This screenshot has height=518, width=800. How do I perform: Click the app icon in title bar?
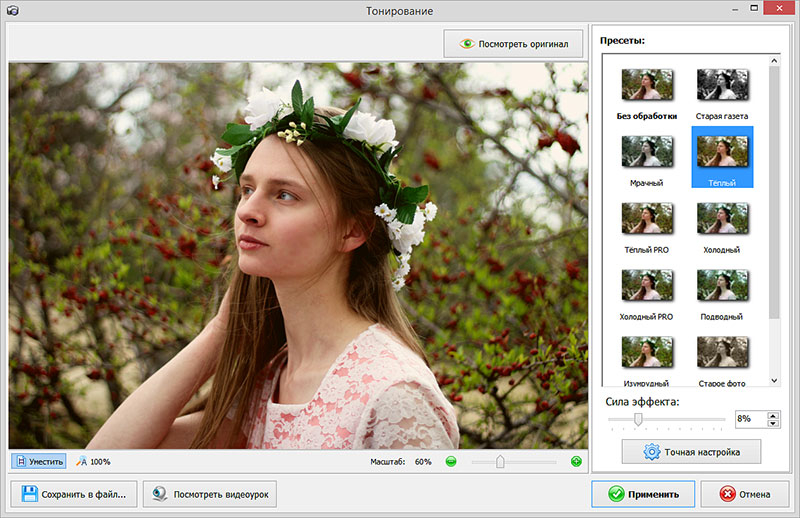coord(12,10)
